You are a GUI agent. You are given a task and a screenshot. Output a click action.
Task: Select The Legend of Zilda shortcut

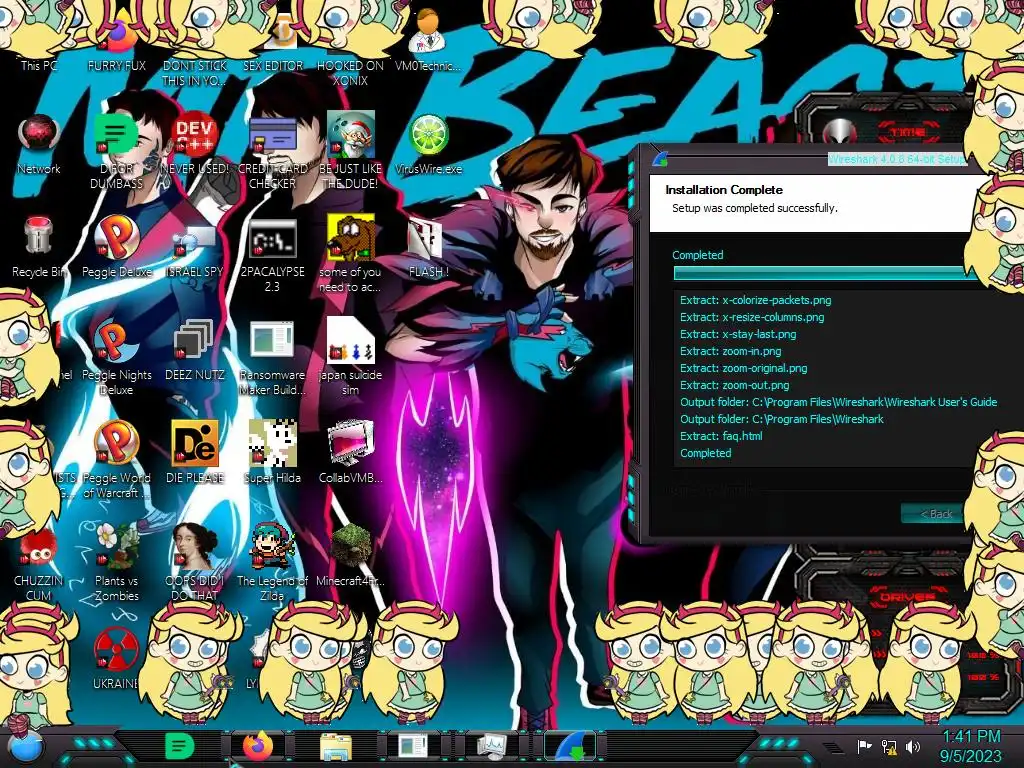pos(272,563)
